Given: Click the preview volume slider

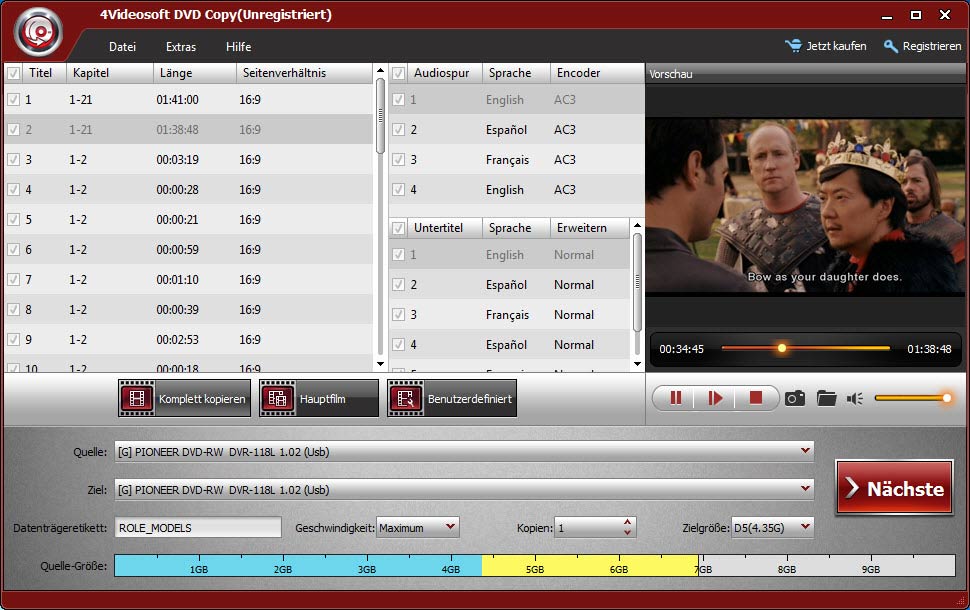Looking at the screenshot, I should tap(910, 398).
